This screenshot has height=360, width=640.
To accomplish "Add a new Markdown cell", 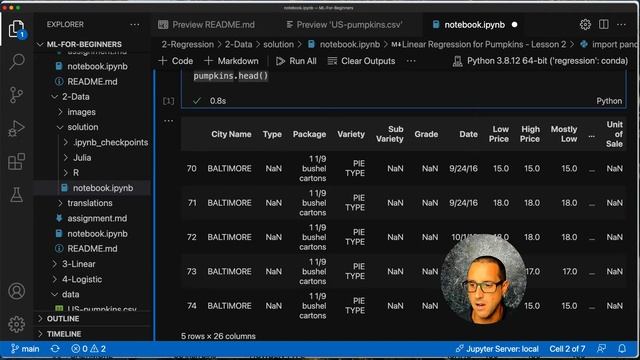I will pyautogui.click(x=231, y=61).
